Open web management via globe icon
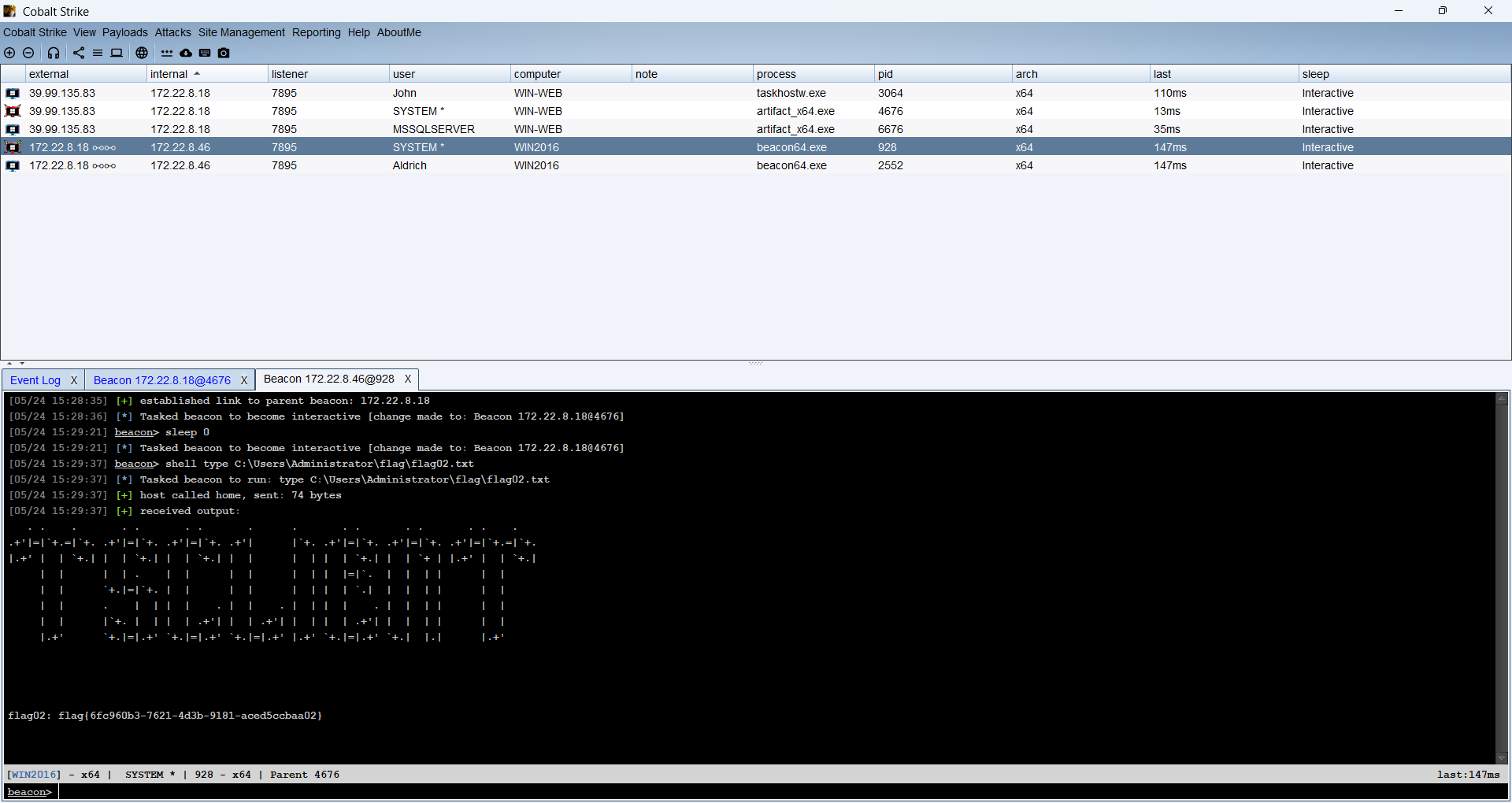The height and width of the screenshot is (803, 1512). (142, 53)
